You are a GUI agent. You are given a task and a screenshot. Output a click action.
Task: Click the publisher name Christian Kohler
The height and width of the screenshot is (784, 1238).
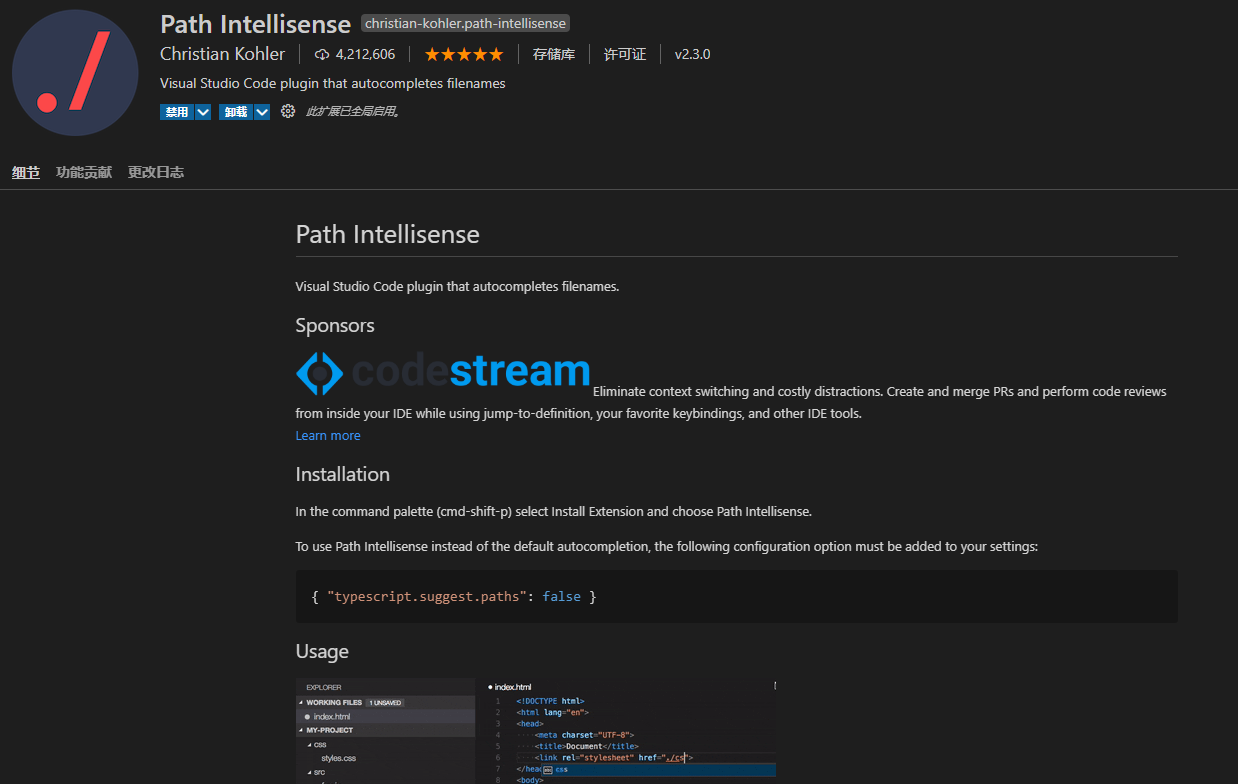pos(222,54)
